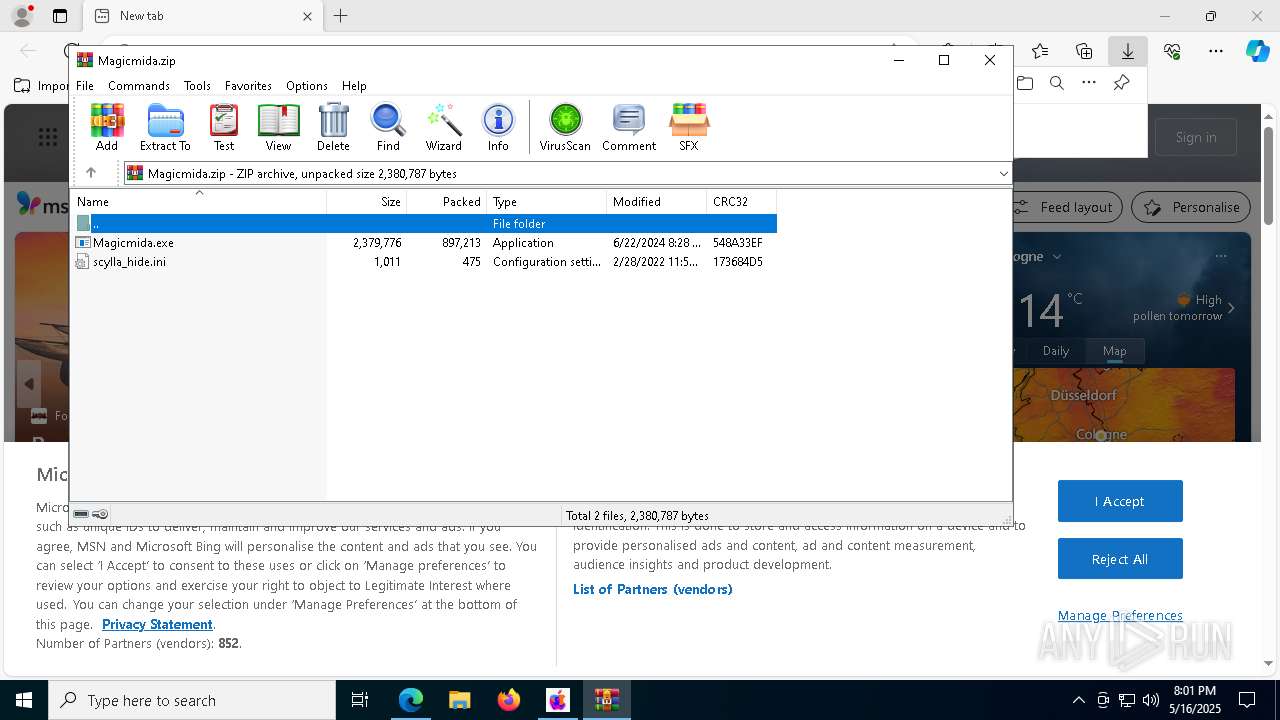Sort the list by Size column
The height and width of the screenshot is (720, 1280).
point(366,202)
